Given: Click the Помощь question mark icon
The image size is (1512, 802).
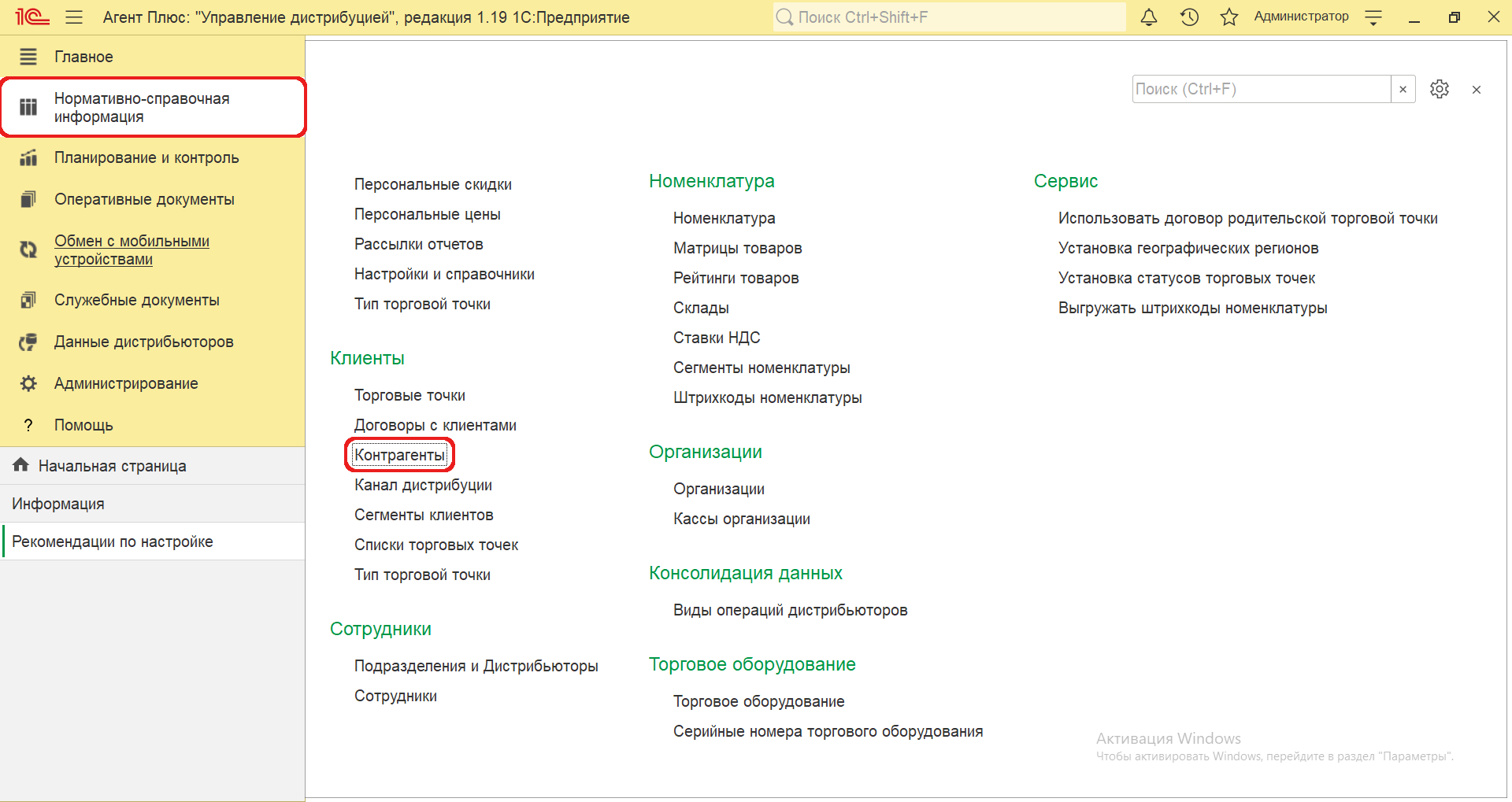Looking at the screenshot, I should (28, 425).
